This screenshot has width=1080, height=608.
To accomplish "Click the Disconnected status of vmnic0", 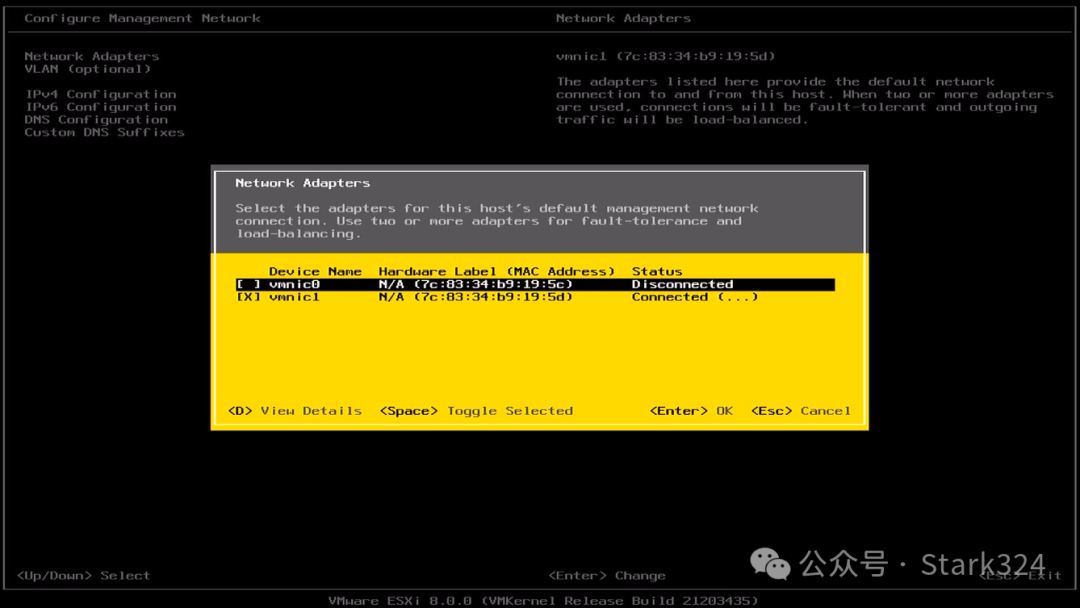I will click(x=683, y=284).
